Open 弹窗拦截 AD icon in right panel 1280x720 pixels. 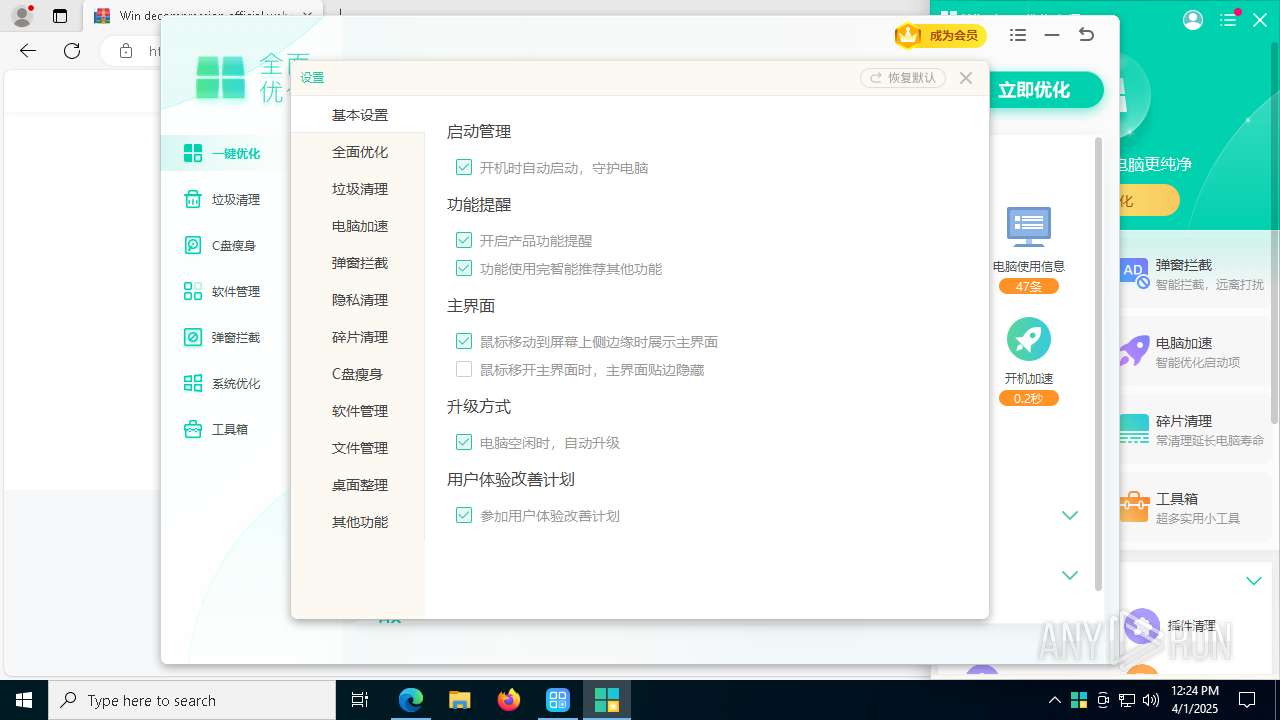(x=1134, y=272)
